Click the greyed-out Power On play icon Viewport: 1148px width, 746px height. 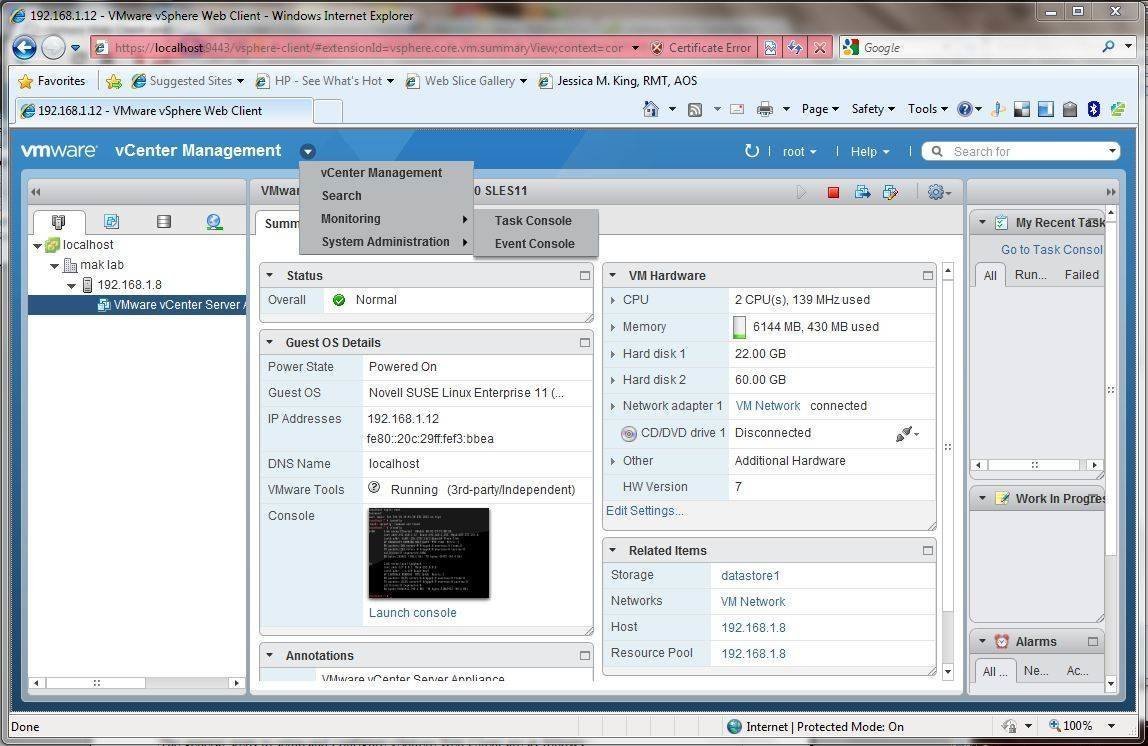(802, 193)
